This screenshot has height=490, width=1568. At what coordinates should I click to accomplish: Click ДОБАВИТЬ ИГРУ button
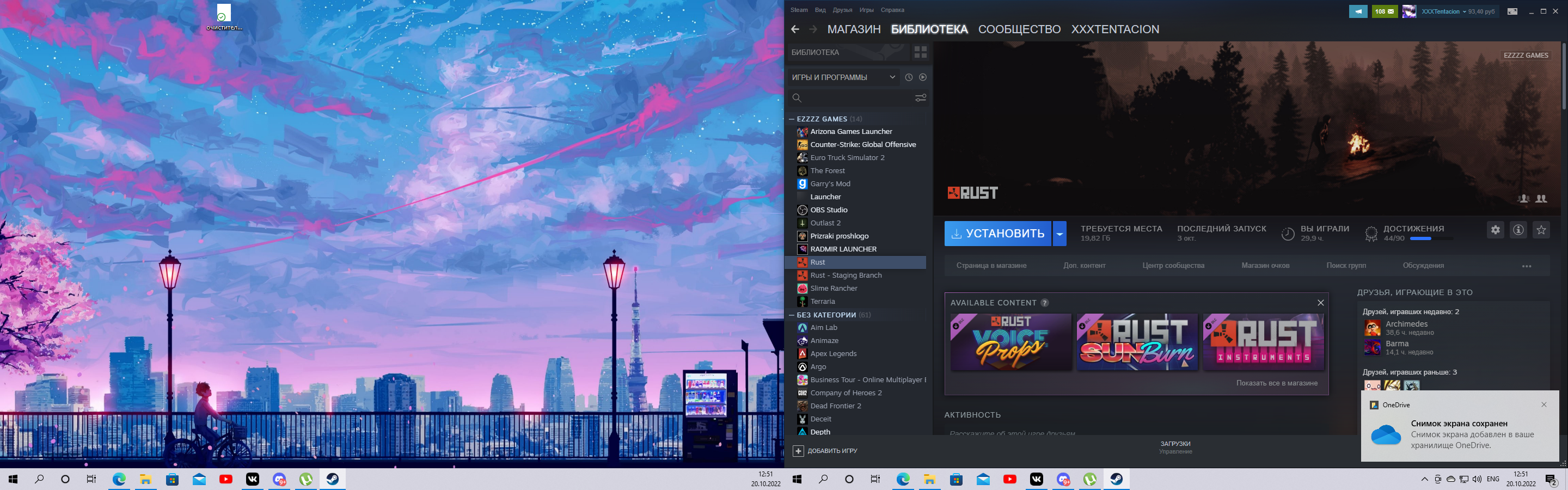click(x=825, y=451)
